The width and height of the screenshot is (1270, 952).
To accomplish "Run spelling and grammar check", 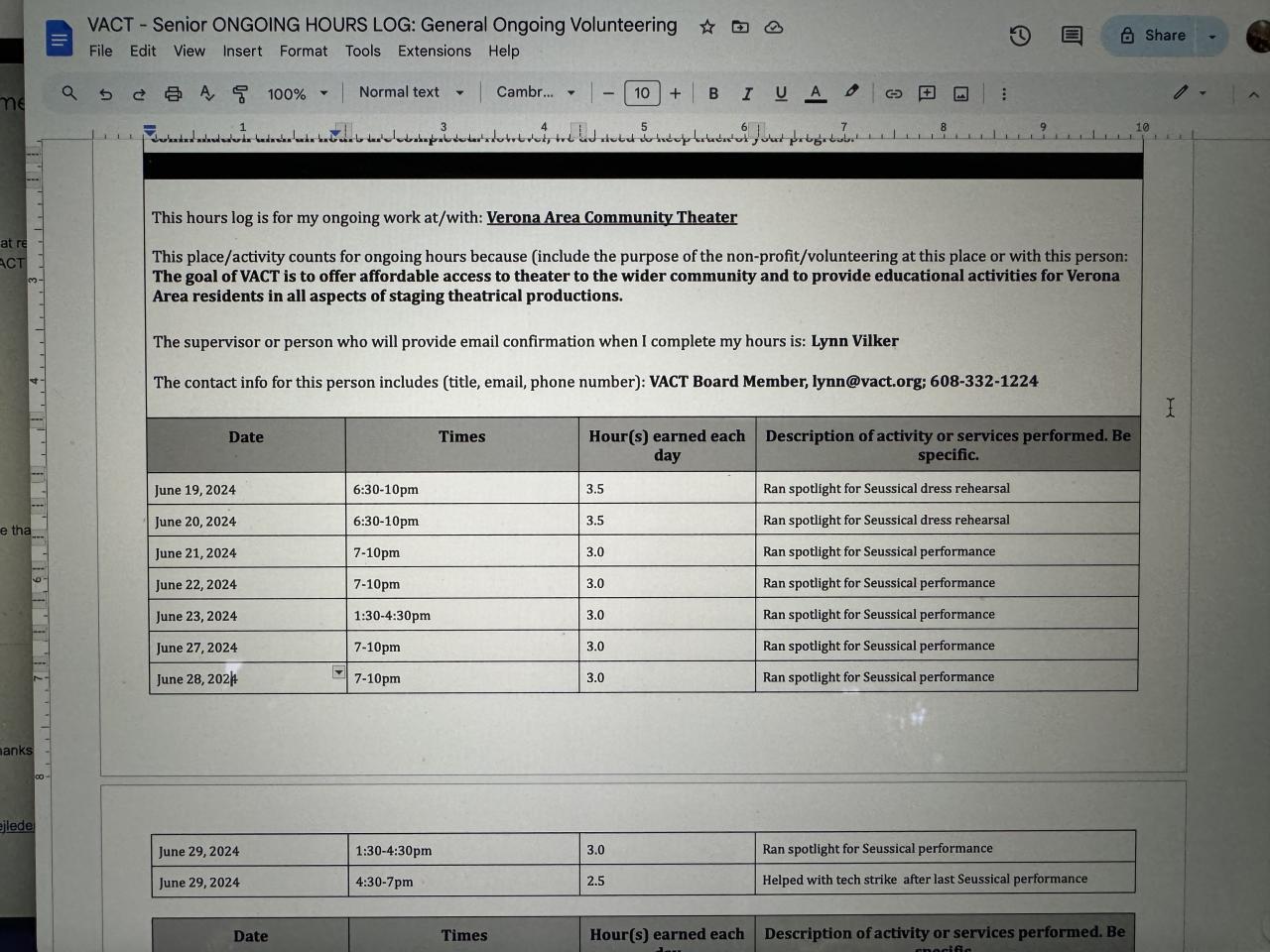I will point(207,93).
